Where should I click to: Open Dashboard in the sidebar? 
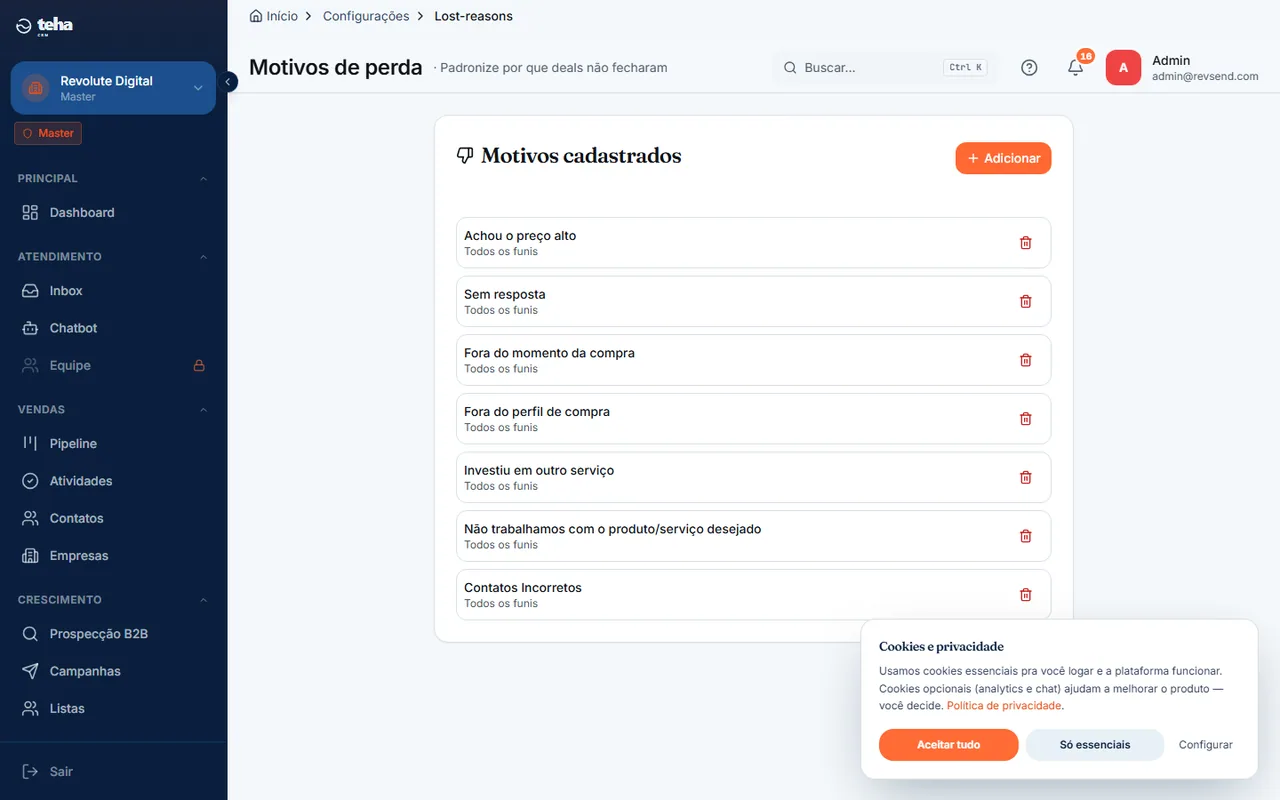[114, 212]
